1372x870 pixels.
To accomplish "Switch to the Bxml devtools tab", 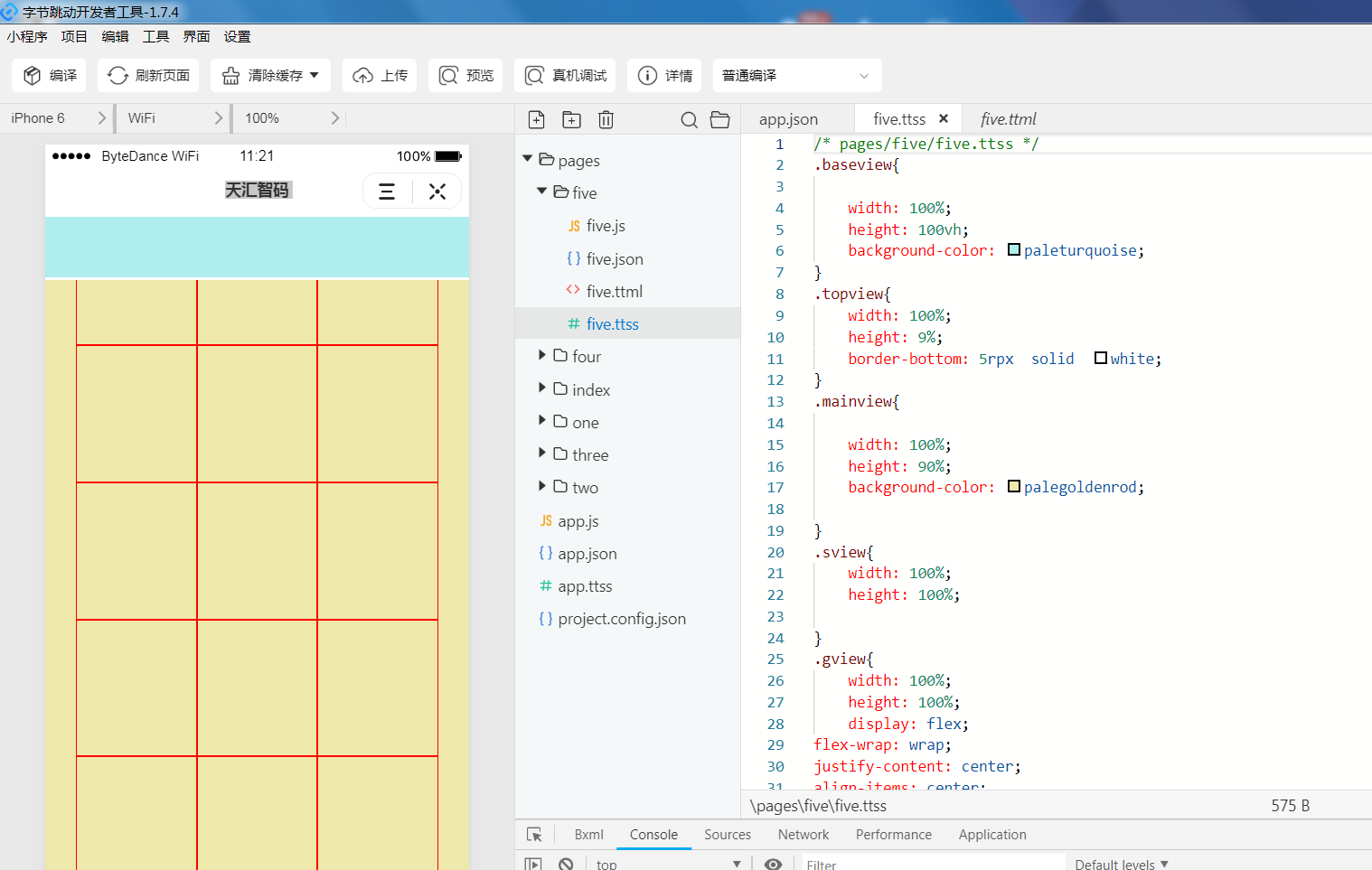I will (588, 835).
